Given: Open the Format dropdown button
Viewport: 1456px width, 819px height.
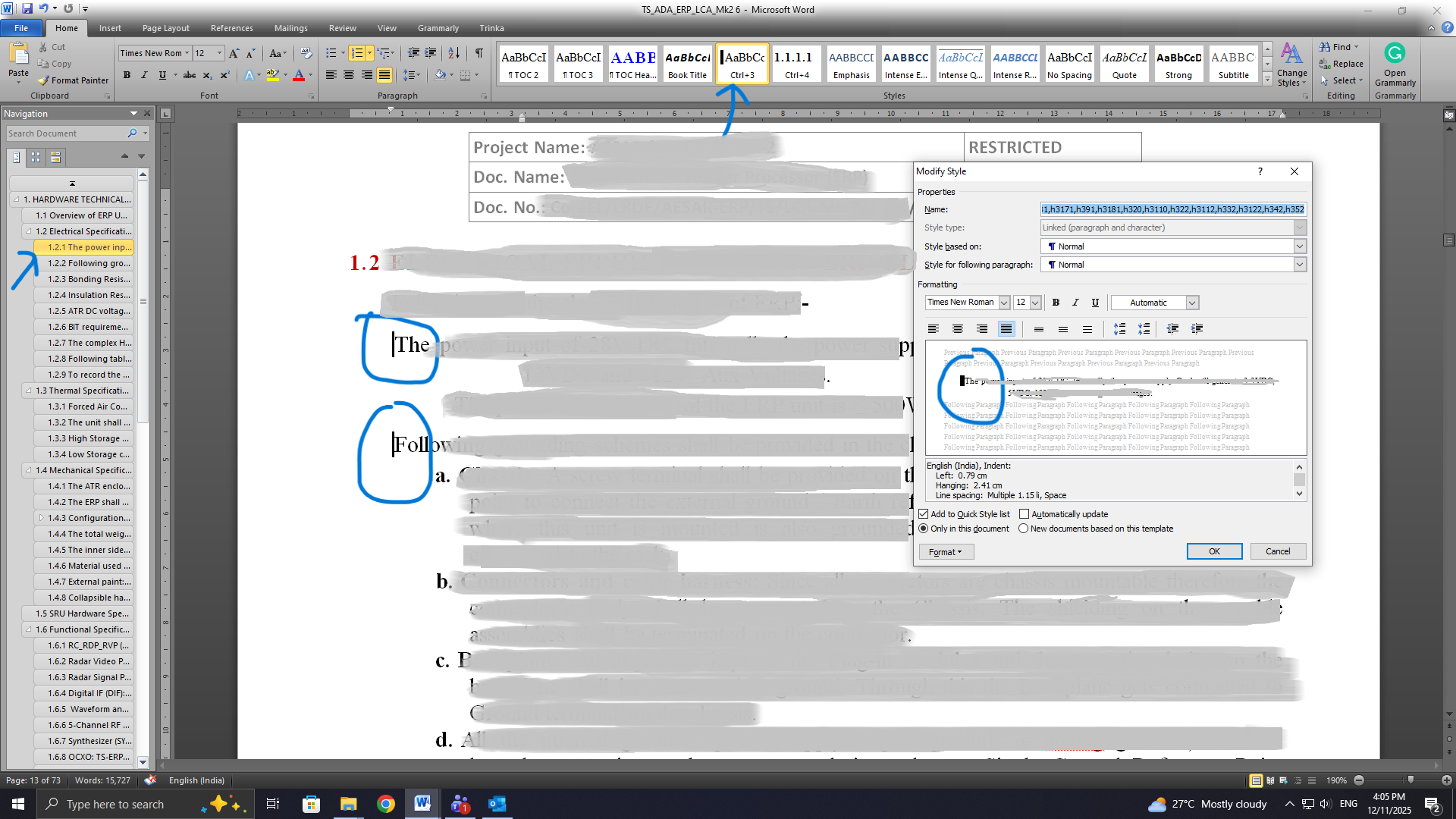Looking at the screenshot, I should click(946, 552).
